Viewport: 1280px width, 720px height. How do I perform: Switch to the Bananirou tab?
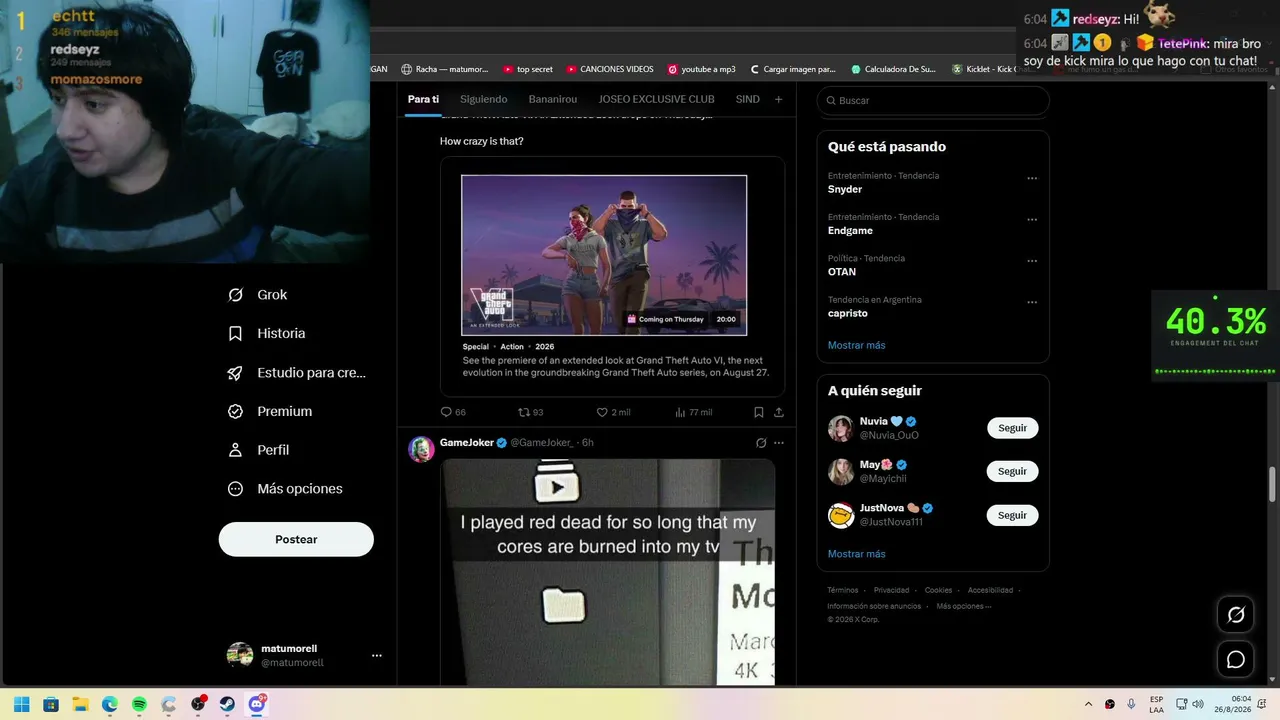[553, 99]
